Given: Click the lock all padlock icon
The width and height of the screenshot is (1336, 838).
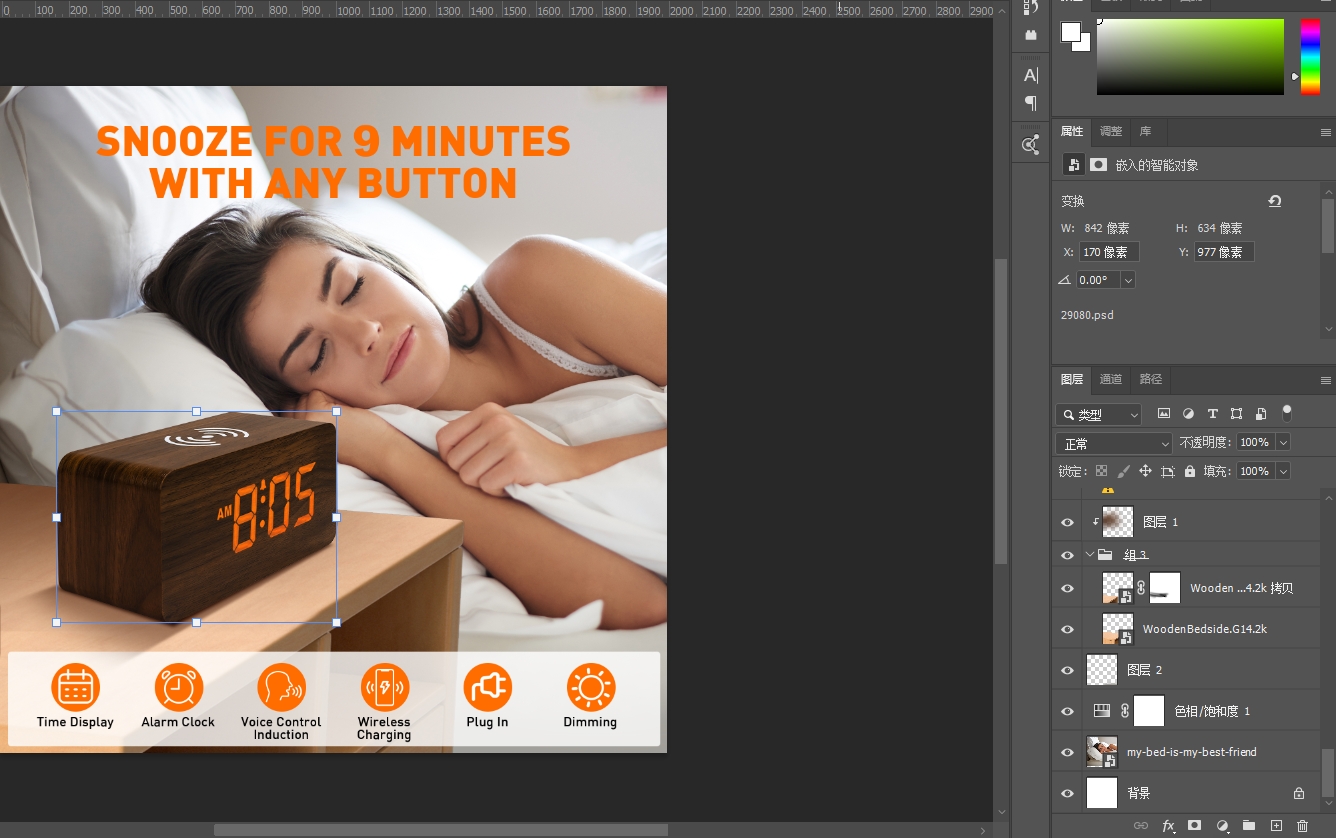Looking at the screenshot, I should [1189, 471].
